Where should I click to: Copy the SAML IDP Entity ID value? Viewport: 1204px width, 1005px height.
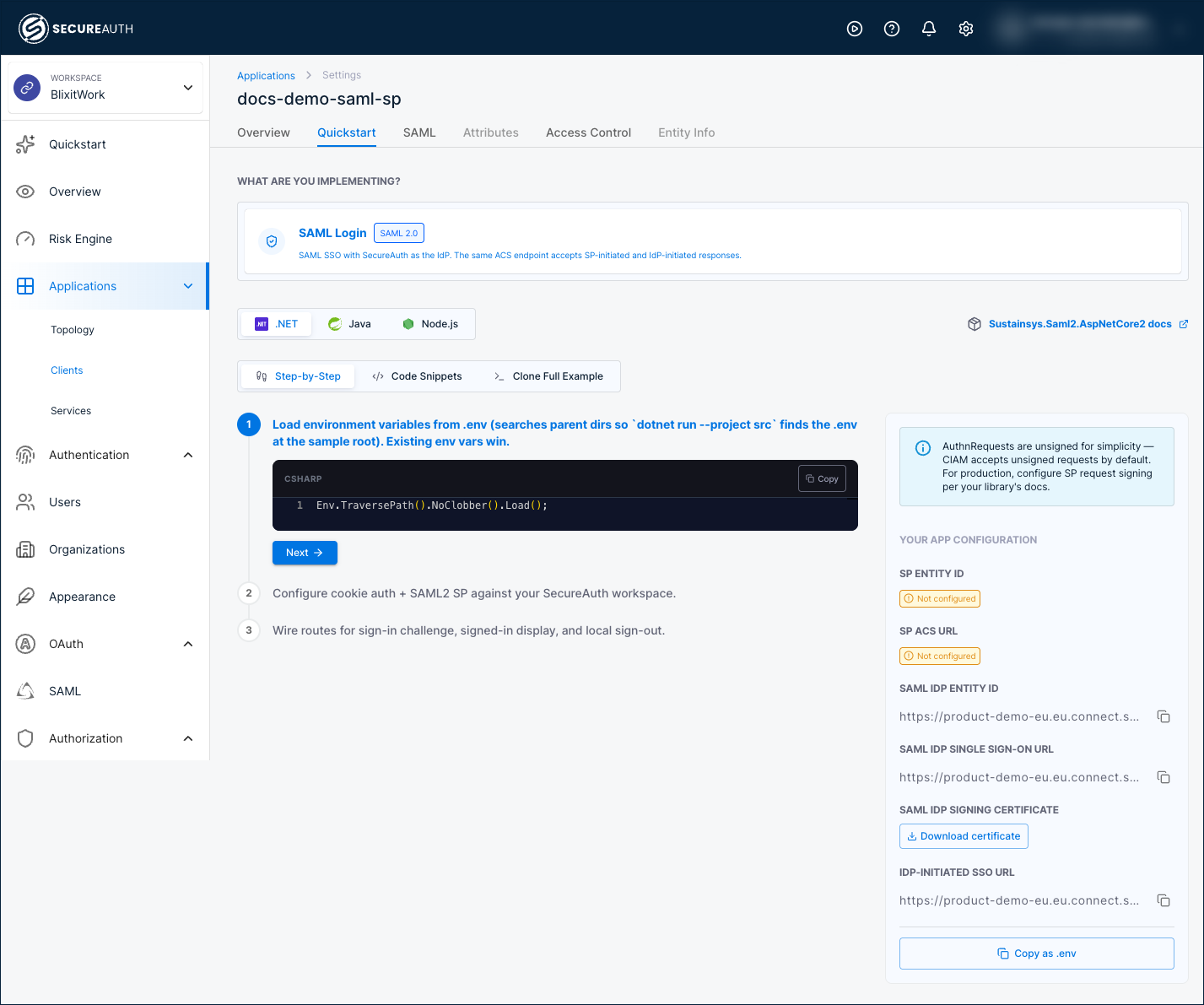tap(1164, 716)
